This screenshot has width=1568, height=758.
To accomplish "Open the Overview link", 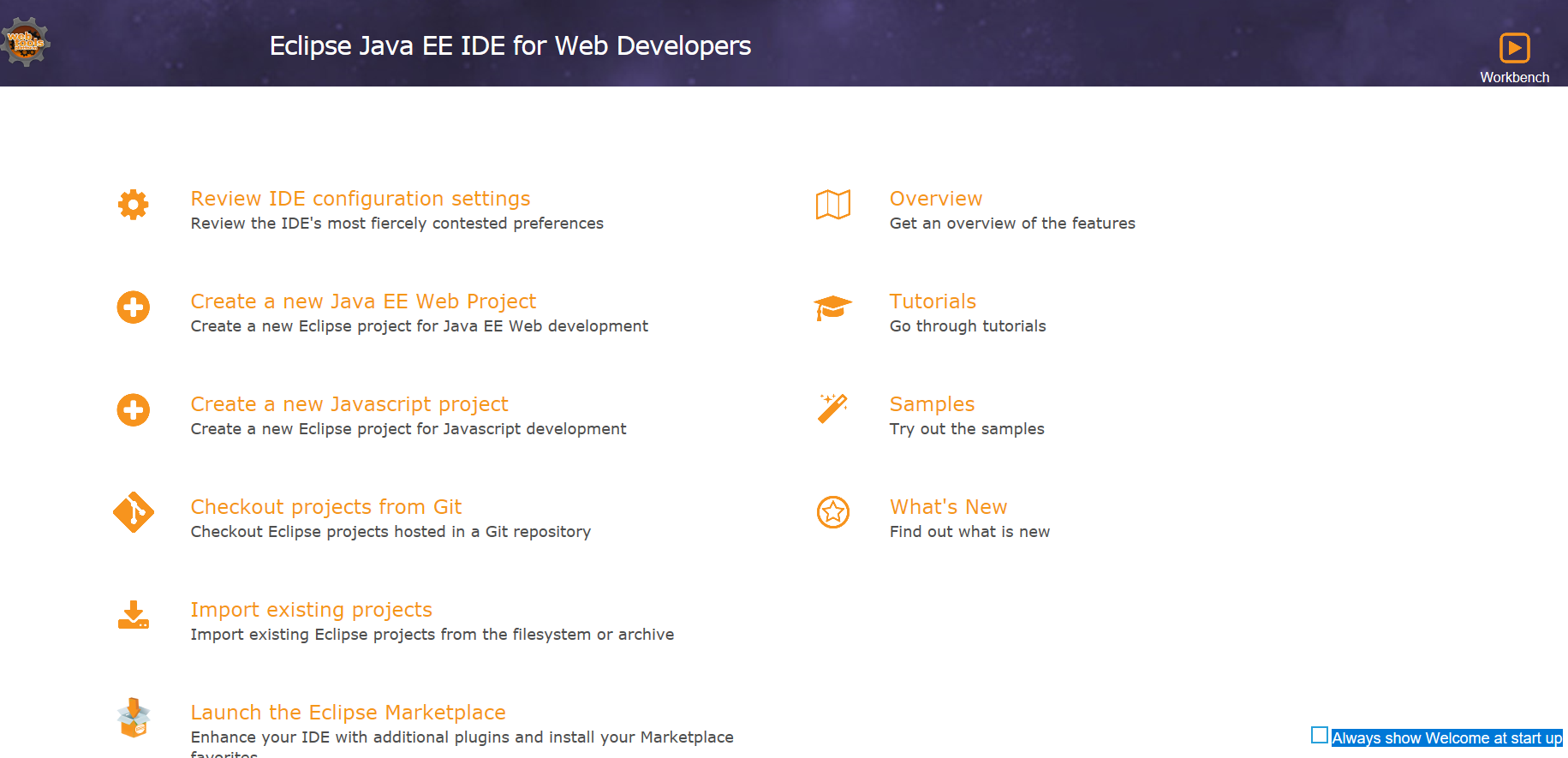I will [x=936, y=199].
